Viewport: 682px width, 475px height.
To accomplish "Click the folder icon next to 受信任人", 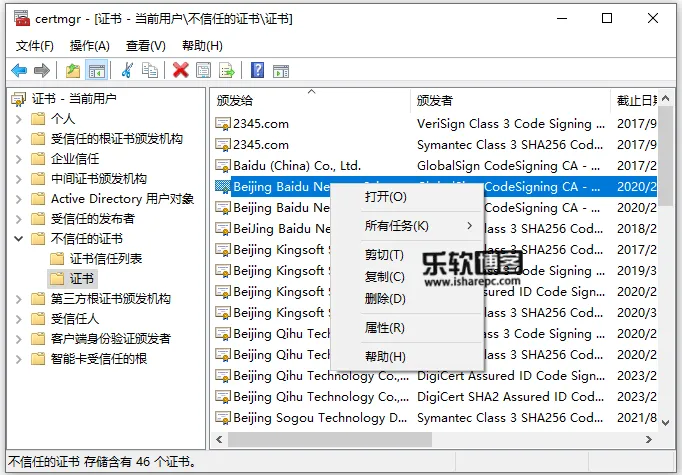I will [38, 319].
